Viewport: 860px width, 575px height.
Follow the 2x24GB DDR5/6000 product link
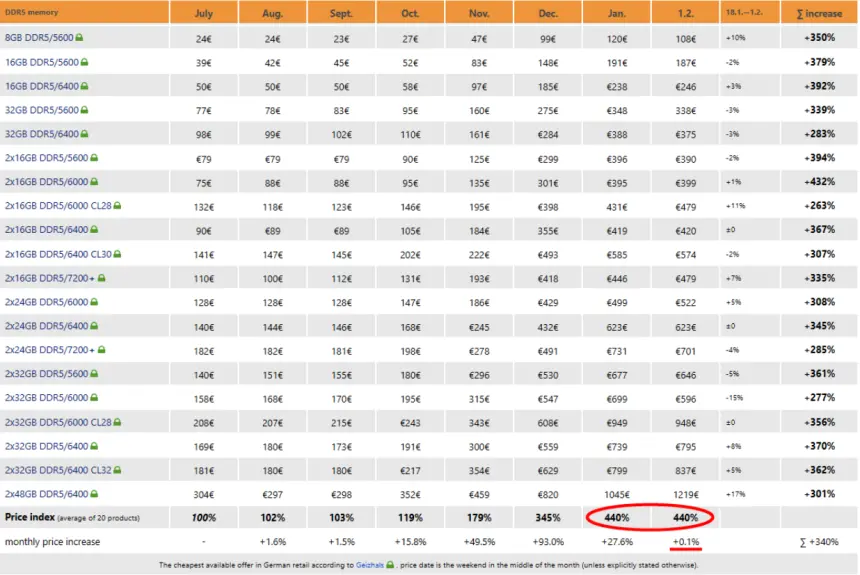pos(45,302)
